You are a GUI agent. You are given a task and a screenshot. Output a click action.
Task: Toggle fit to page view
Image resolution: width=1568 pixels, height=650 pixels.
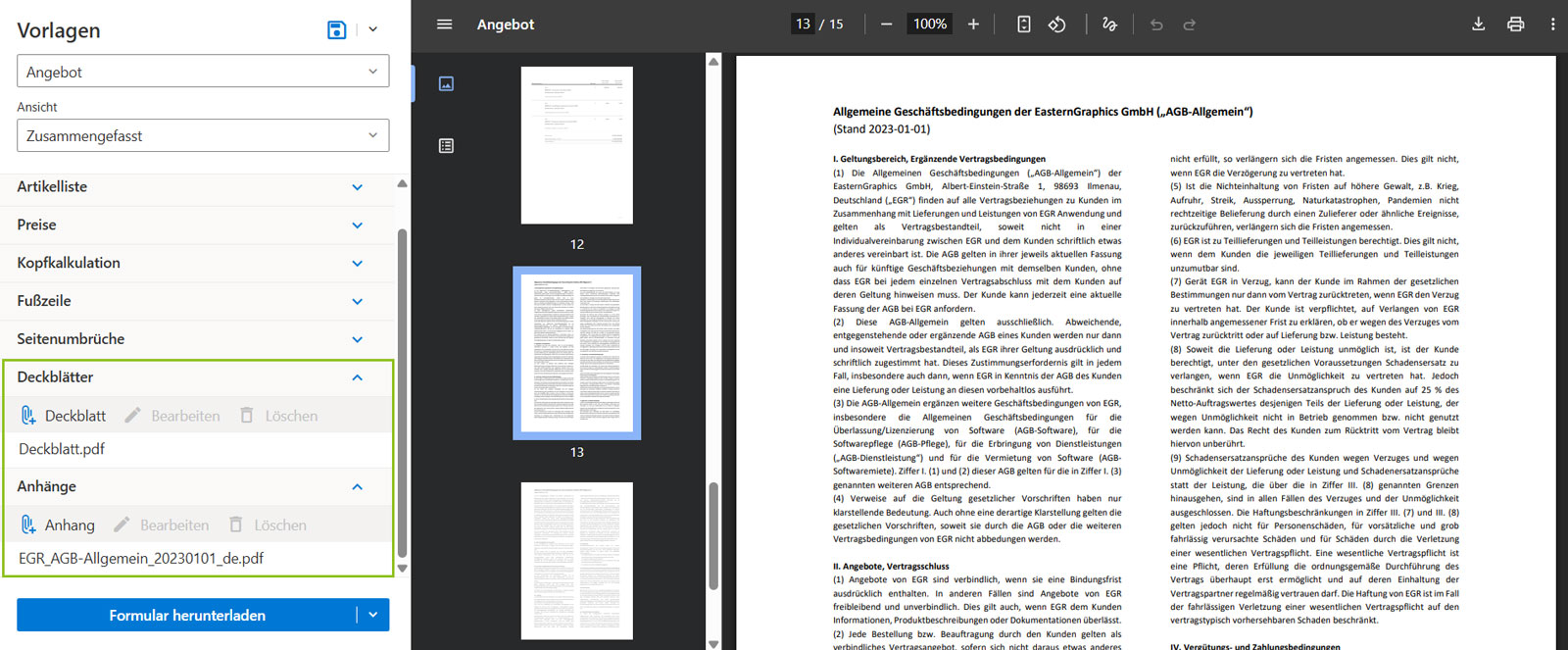point(1023,25)
